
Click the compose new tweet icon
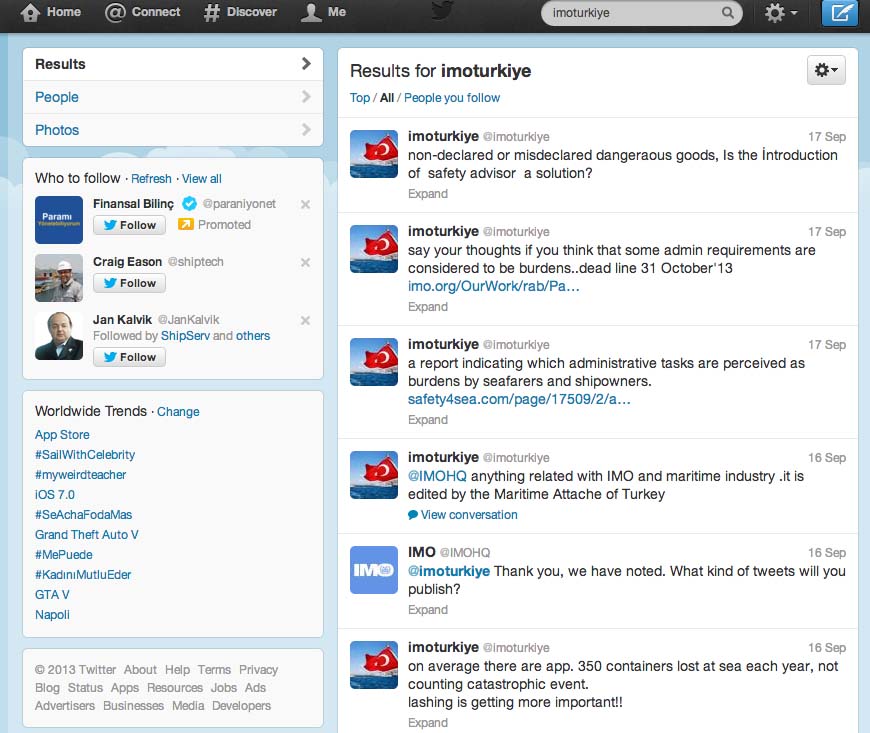(x=839, y=13)
